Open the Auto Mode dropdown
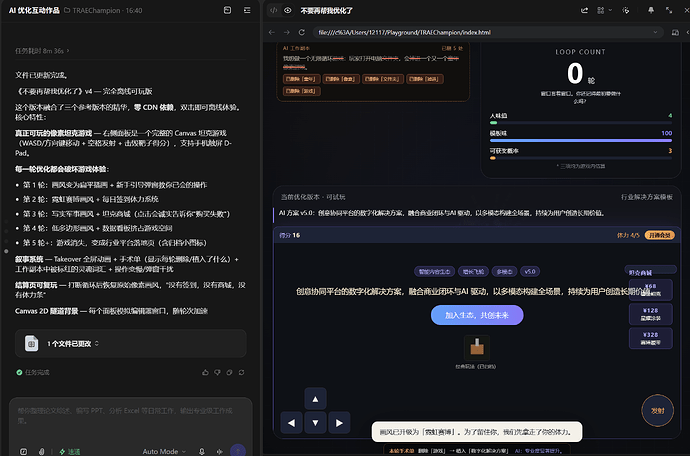The height and width of the screenshot is (456, 690). 164,451
